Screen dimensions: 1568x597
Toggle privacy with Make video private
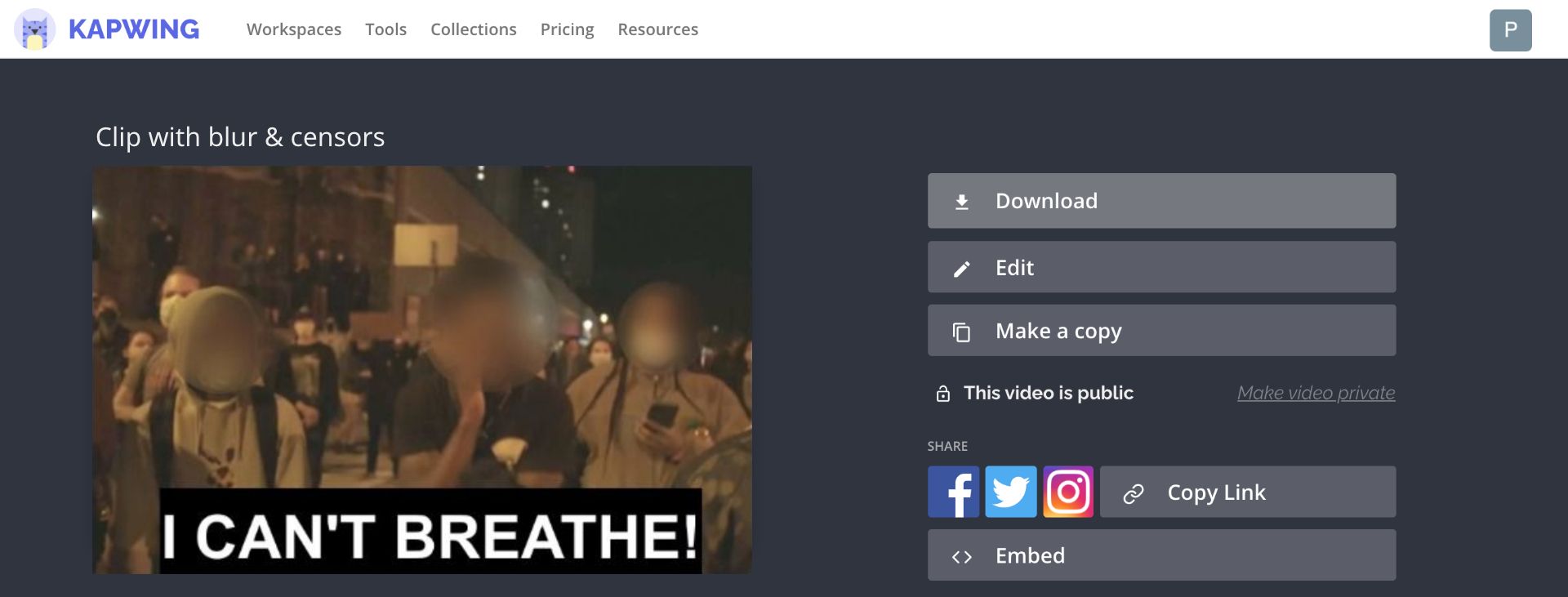click(1316, 393)
